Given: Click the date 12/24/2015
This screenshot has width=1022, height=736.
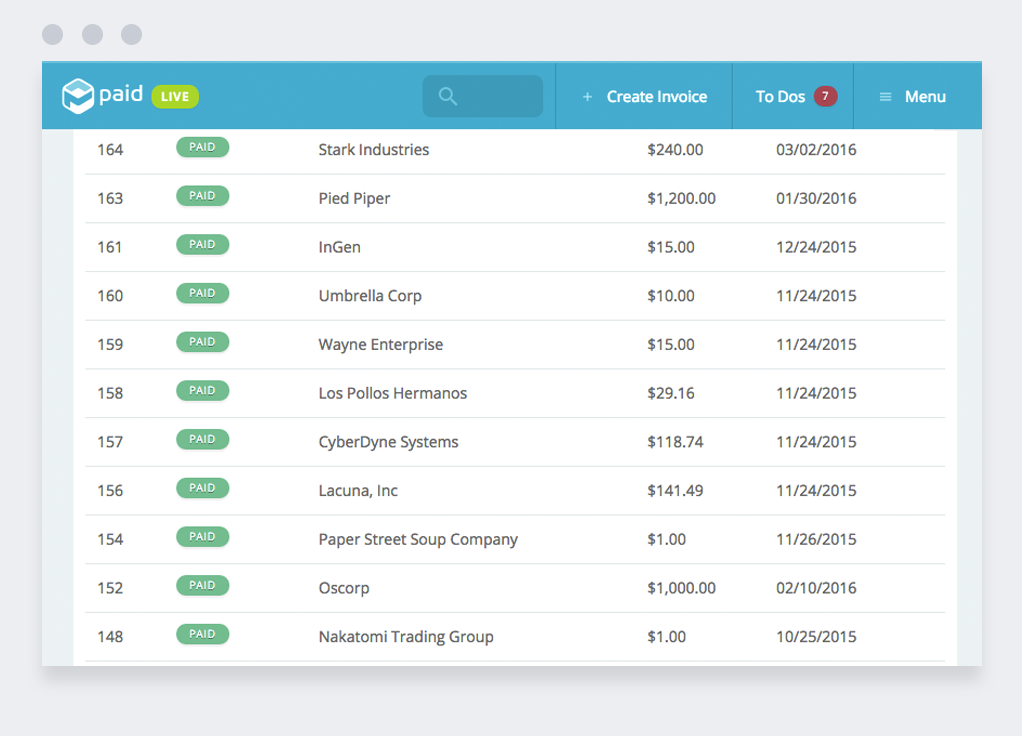Looking at the screenshot, I should point(816,247).
